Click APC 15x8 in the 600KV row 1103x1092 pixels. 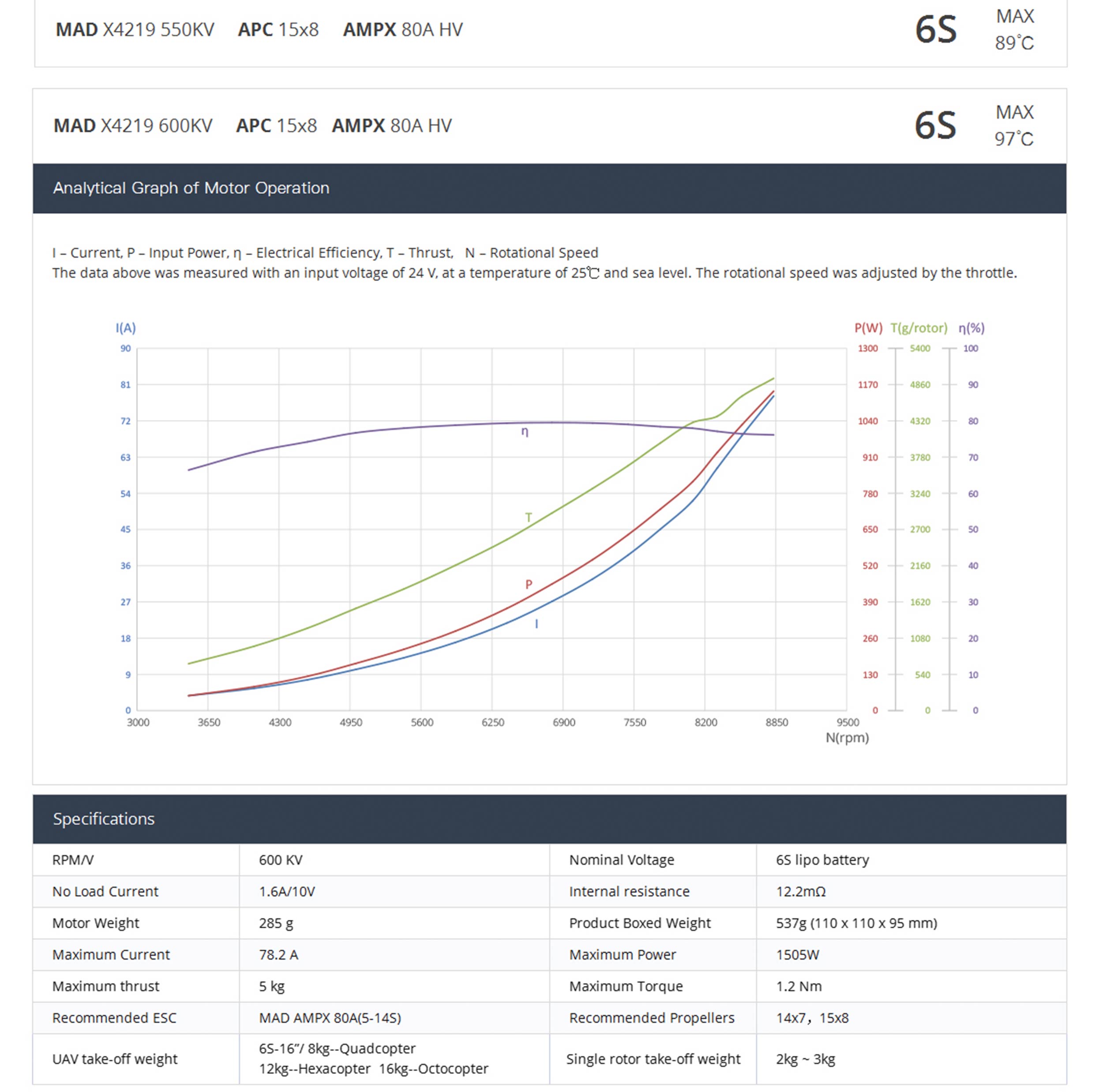pyautogui.click(x=276, y=126)
